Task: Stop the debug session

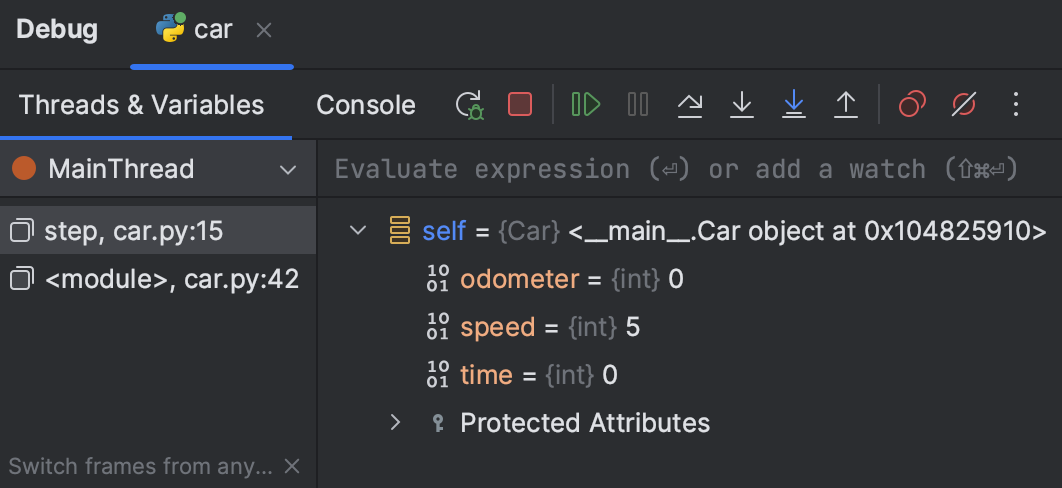Action: pos(520,104)
